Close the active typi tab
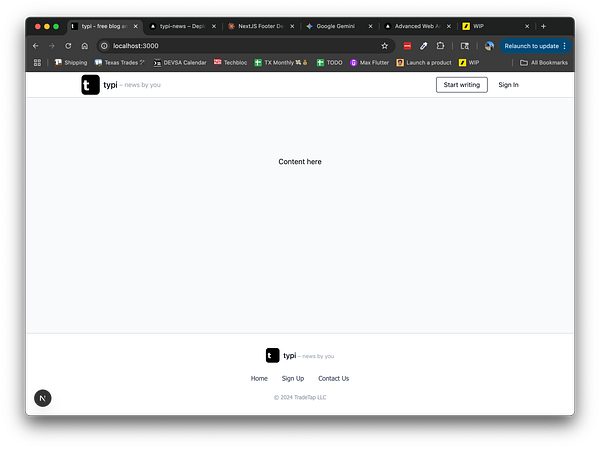The height and width of the screenshot is (449, 600). coord(135,26)
